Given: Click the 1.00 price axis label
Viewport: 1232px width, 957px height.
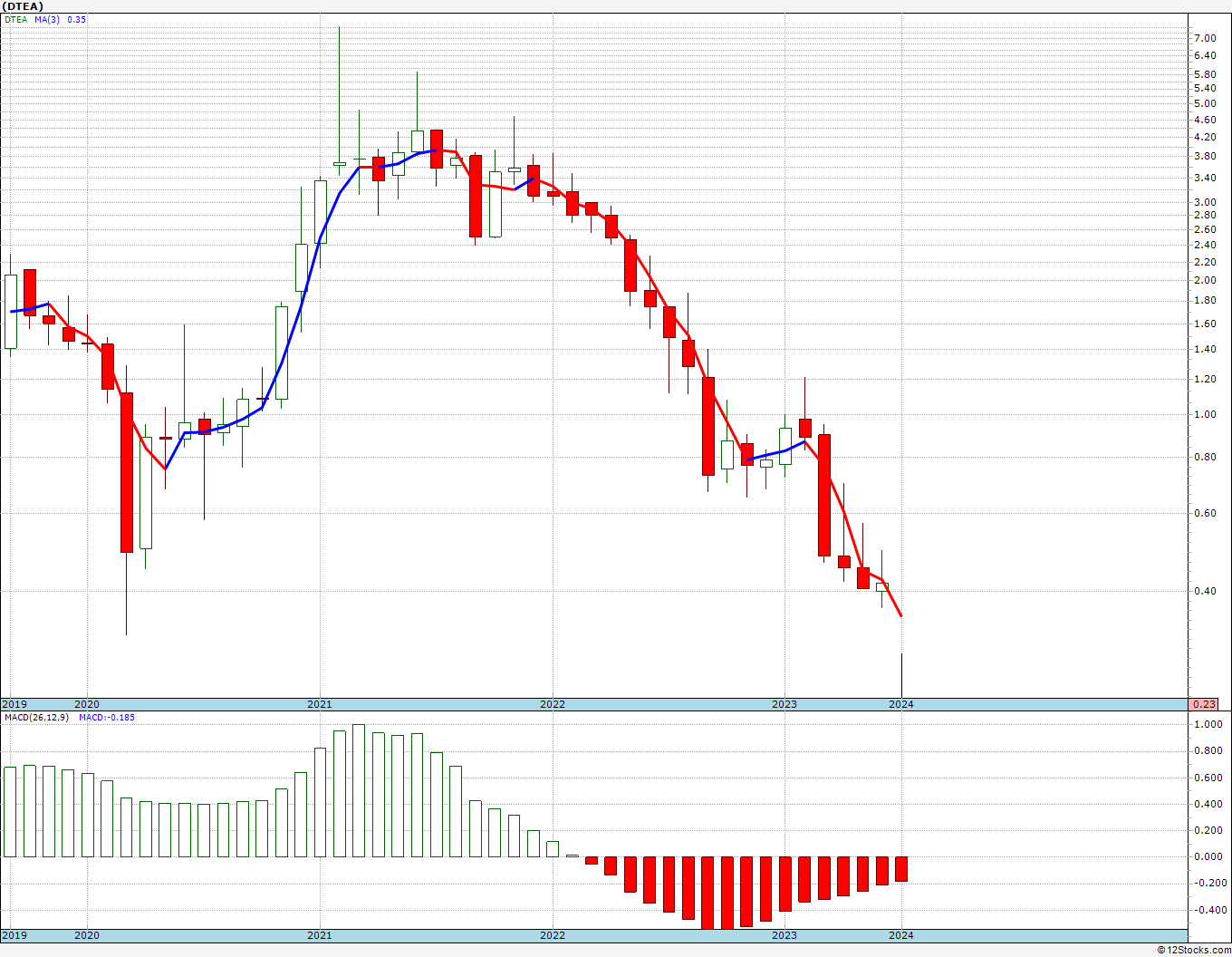Looking at the screenshot, I should point(1205,414).
